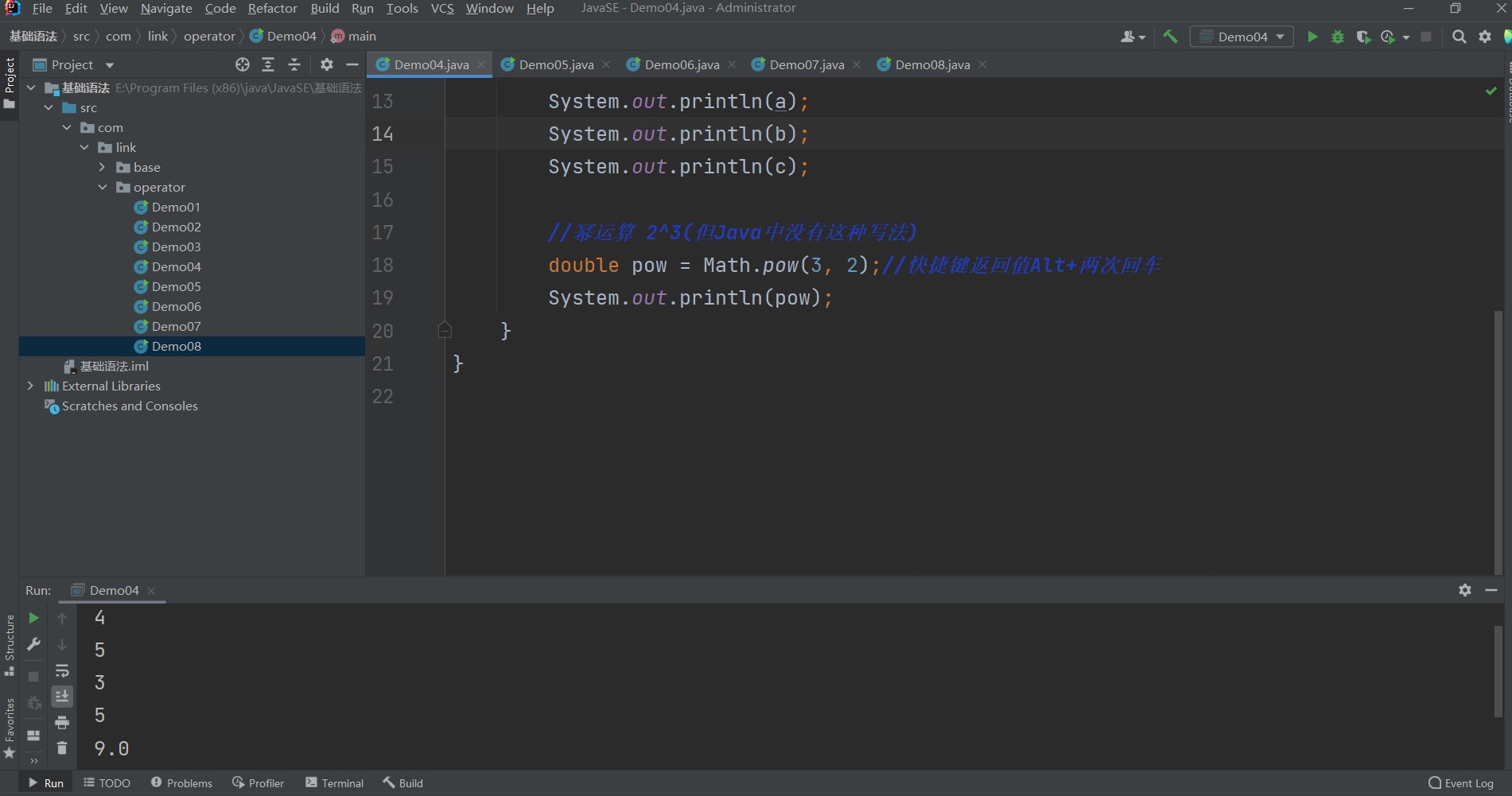Collapse the operator package
Screen dimensions: 1512x796
[x=103, y=187]
